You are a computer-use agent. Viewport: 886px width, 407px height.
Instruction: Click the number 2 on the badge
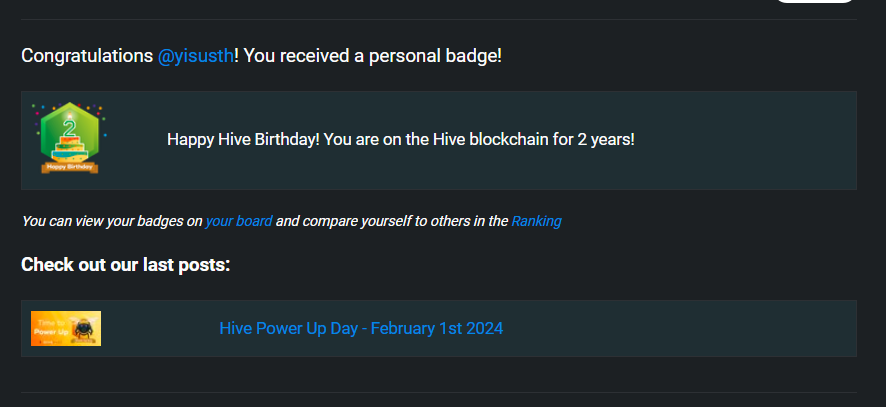tap(70, 127)
